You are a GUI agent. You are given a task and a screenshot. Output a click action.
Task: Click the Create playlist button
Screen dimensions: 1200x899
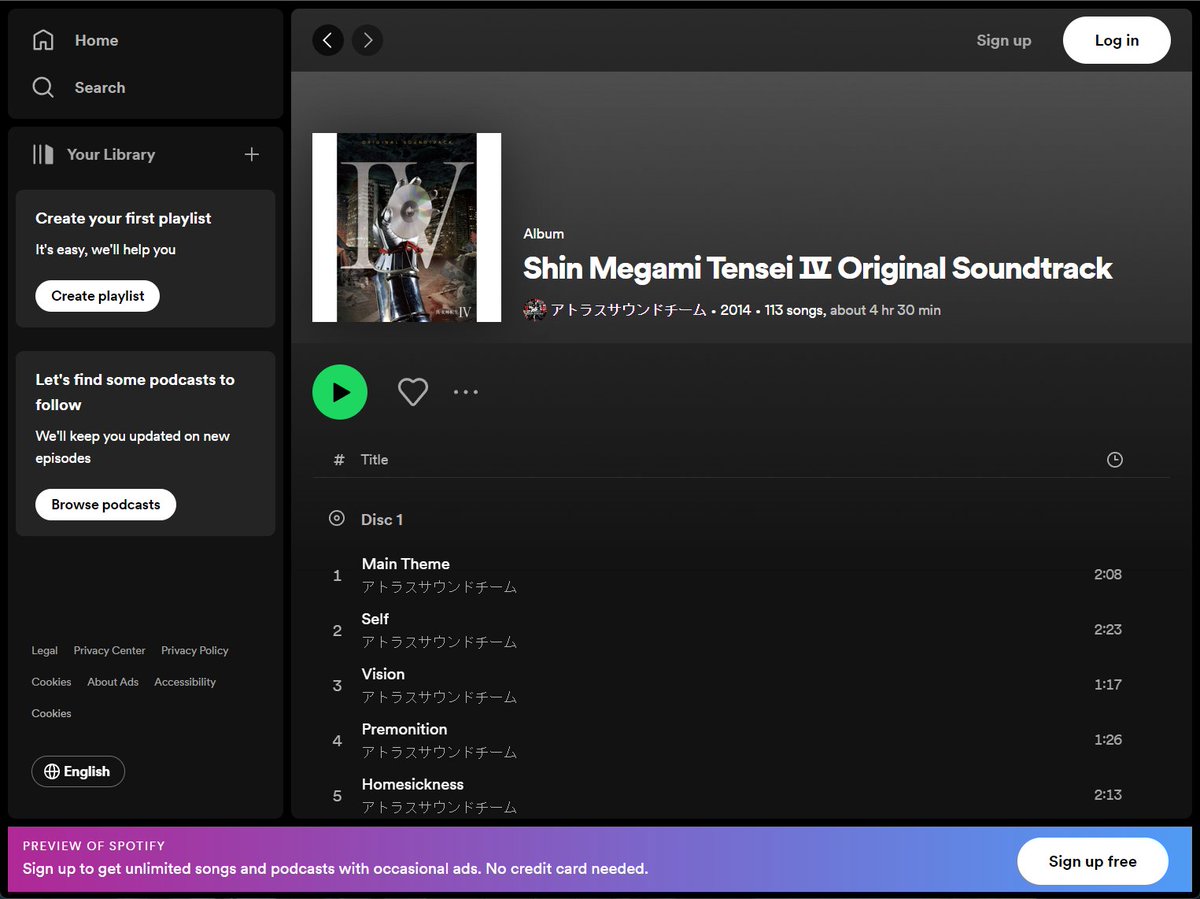[98, 296]
